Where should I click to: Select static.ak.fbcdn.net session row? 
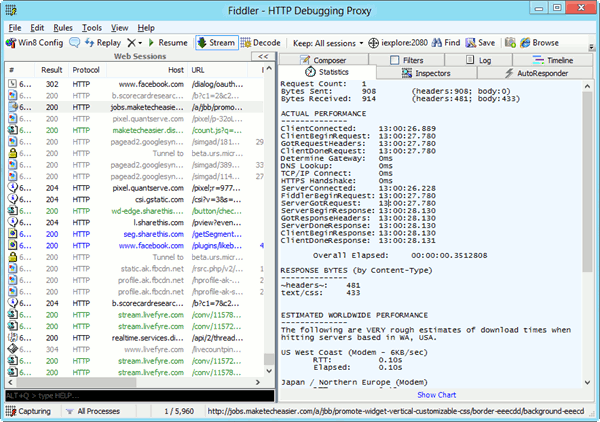(135, 269)
